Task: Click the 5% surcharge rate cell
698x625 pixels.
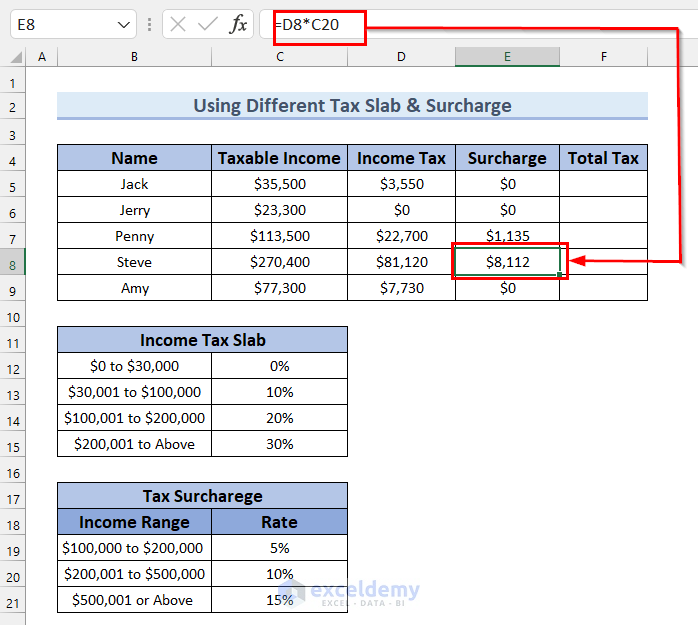Action: click(x=280, y=548)
